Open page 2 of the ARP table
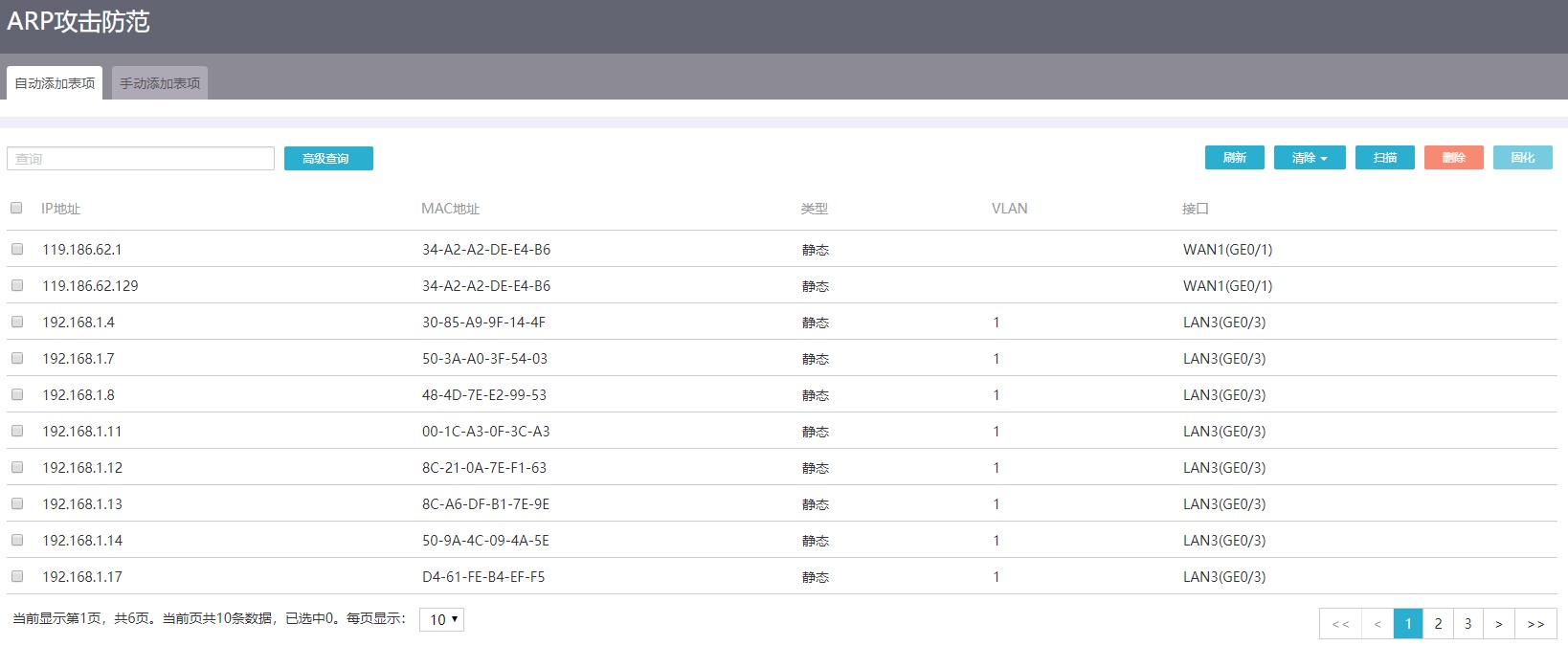 (1438, 624)
